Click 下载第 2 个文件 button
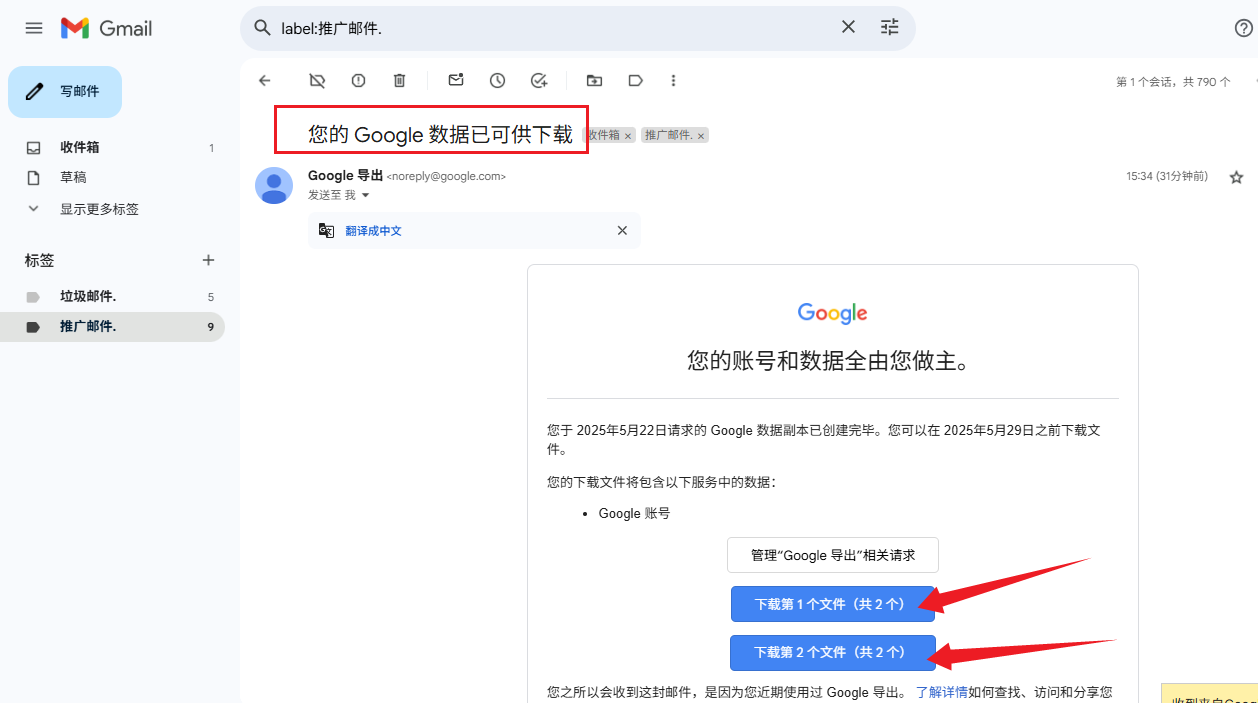This screenshot has height=703, width=1258. (x=833, y=652)
